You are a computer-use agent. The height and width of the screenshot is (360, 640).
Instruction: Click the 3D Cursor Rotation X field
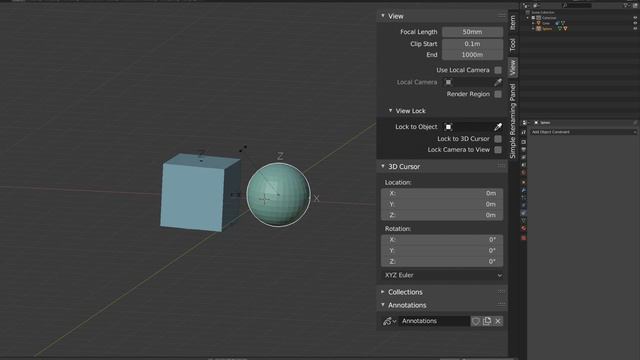(442, 240)
